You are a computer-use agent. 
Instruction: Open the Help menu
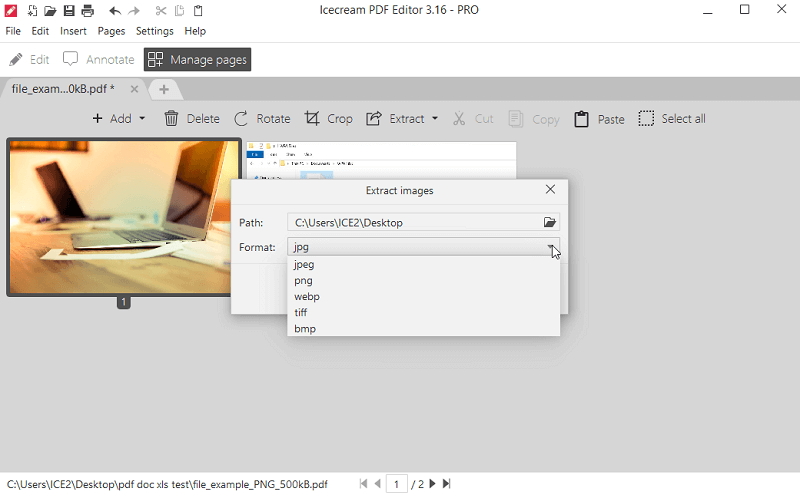[x=195, y=31]
